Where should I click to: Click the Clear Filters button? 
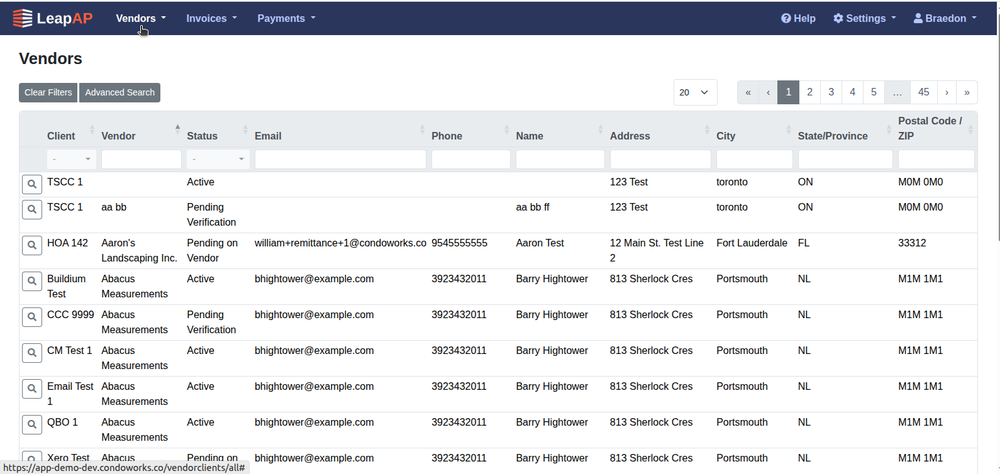coord(48,93)
